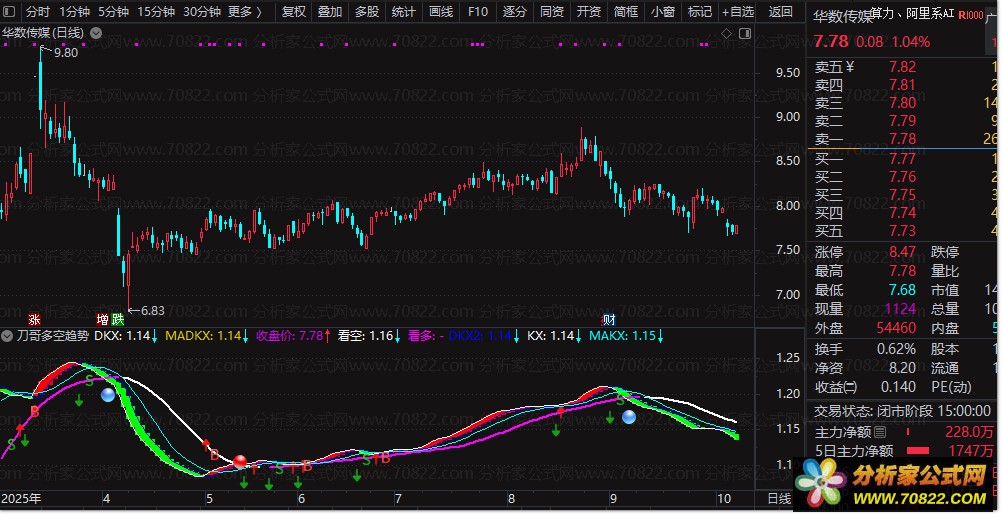Click the blue 财 event marker

tap(608, 320)
